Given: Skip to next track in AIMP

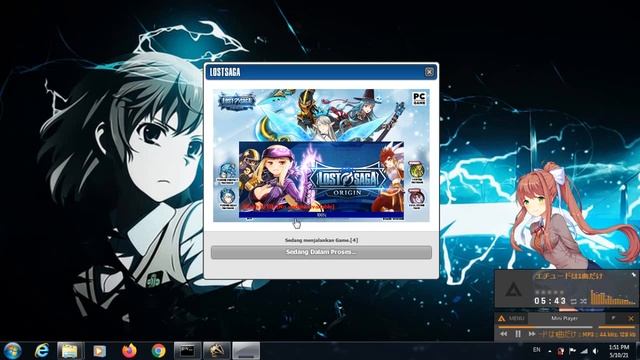Looking at the screenshot, I should (532, 334).
